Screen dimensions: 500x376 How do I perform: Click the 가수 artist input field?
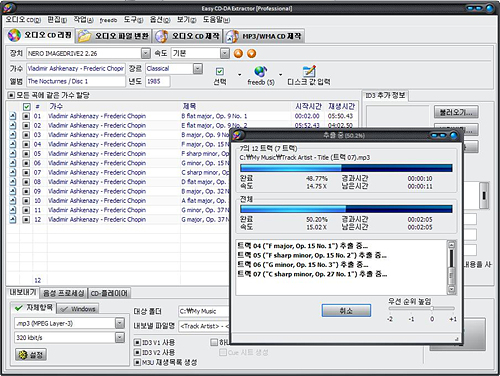pyautogui.click(x=76, y=69)
